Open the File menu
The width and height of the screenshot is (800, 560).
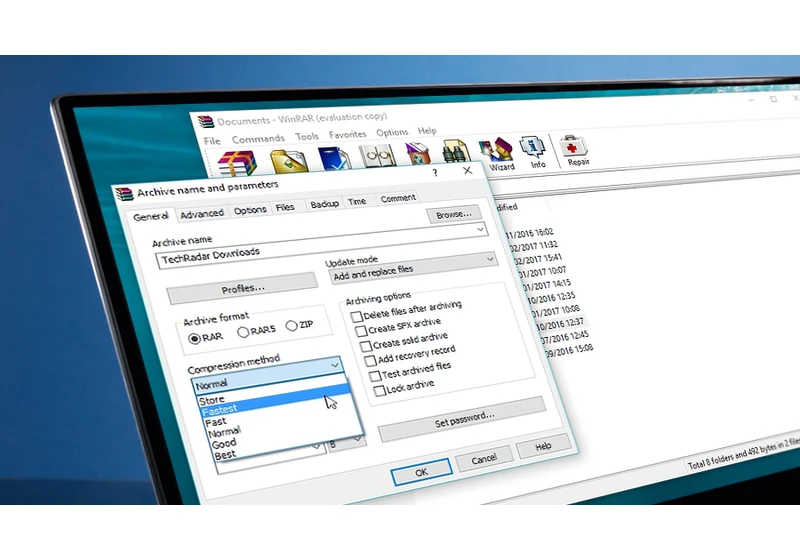click(x=212, y=141)
